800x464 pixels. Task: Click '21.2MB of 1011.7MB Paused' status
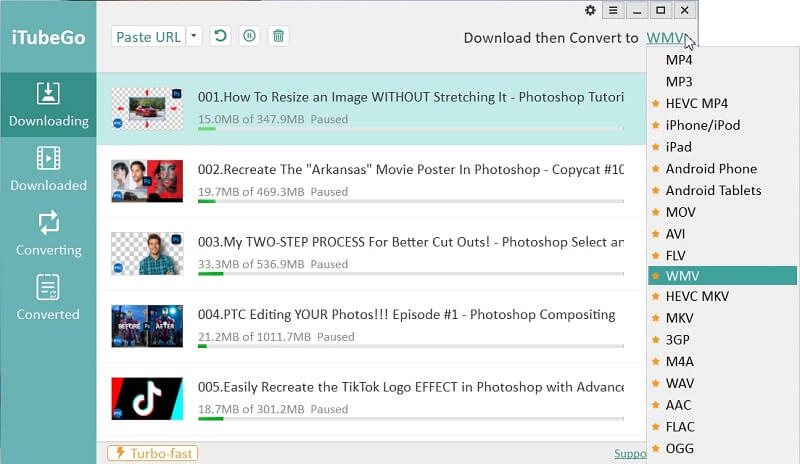tap(276, 337)
